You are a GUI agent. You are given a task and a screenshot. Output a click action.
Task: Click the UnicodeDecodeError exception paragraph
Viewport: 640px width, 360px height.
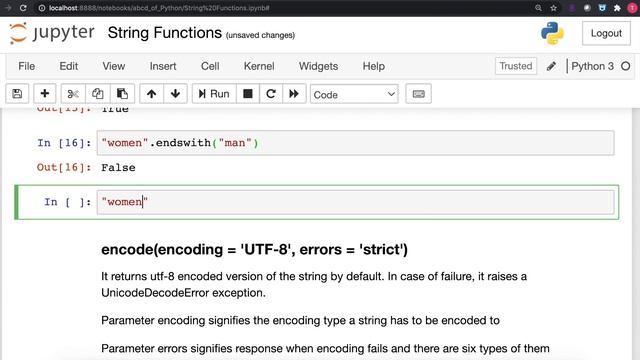pos(314,284)
